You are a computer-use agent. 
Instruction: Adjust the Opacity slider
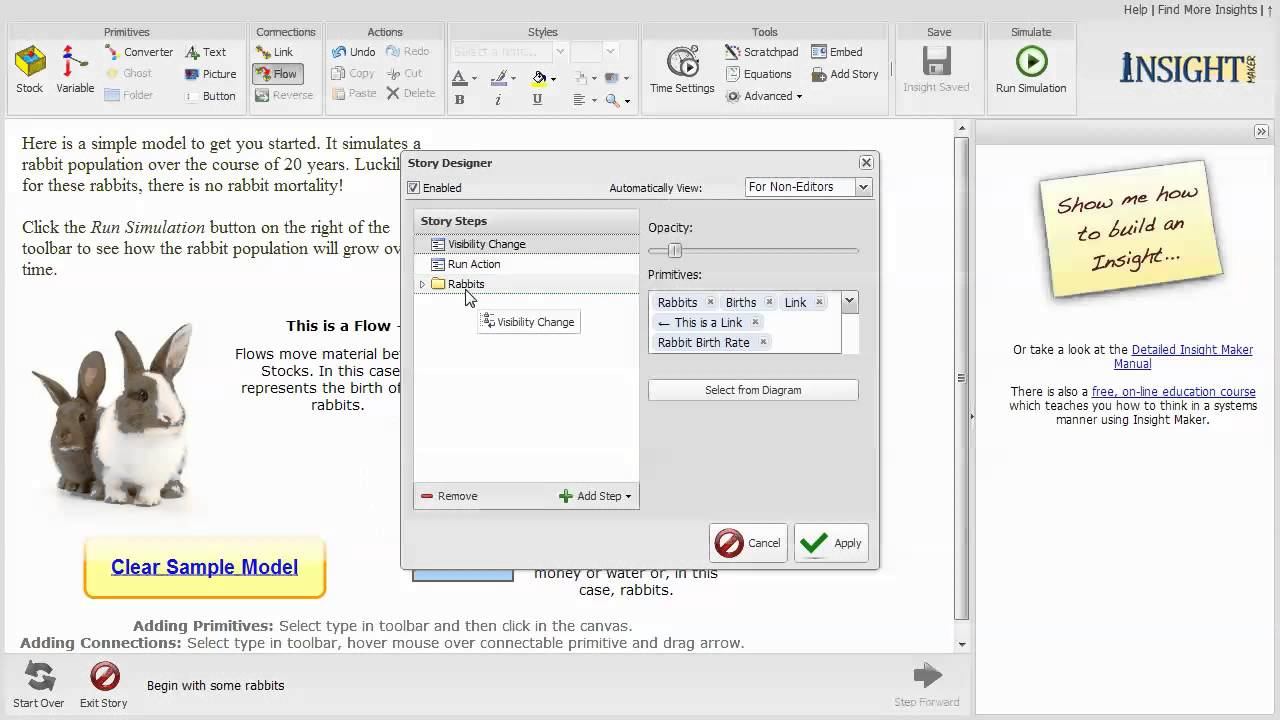[x=675, y=250]
